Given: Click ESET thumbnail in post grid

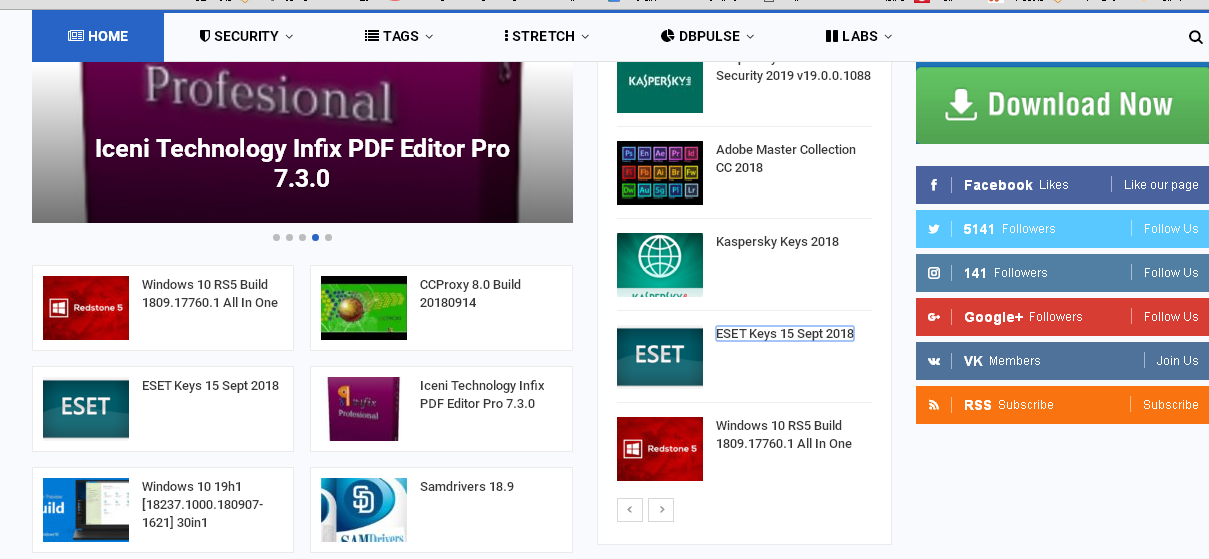Looking at the screenshot, I should tap(86, 409).
